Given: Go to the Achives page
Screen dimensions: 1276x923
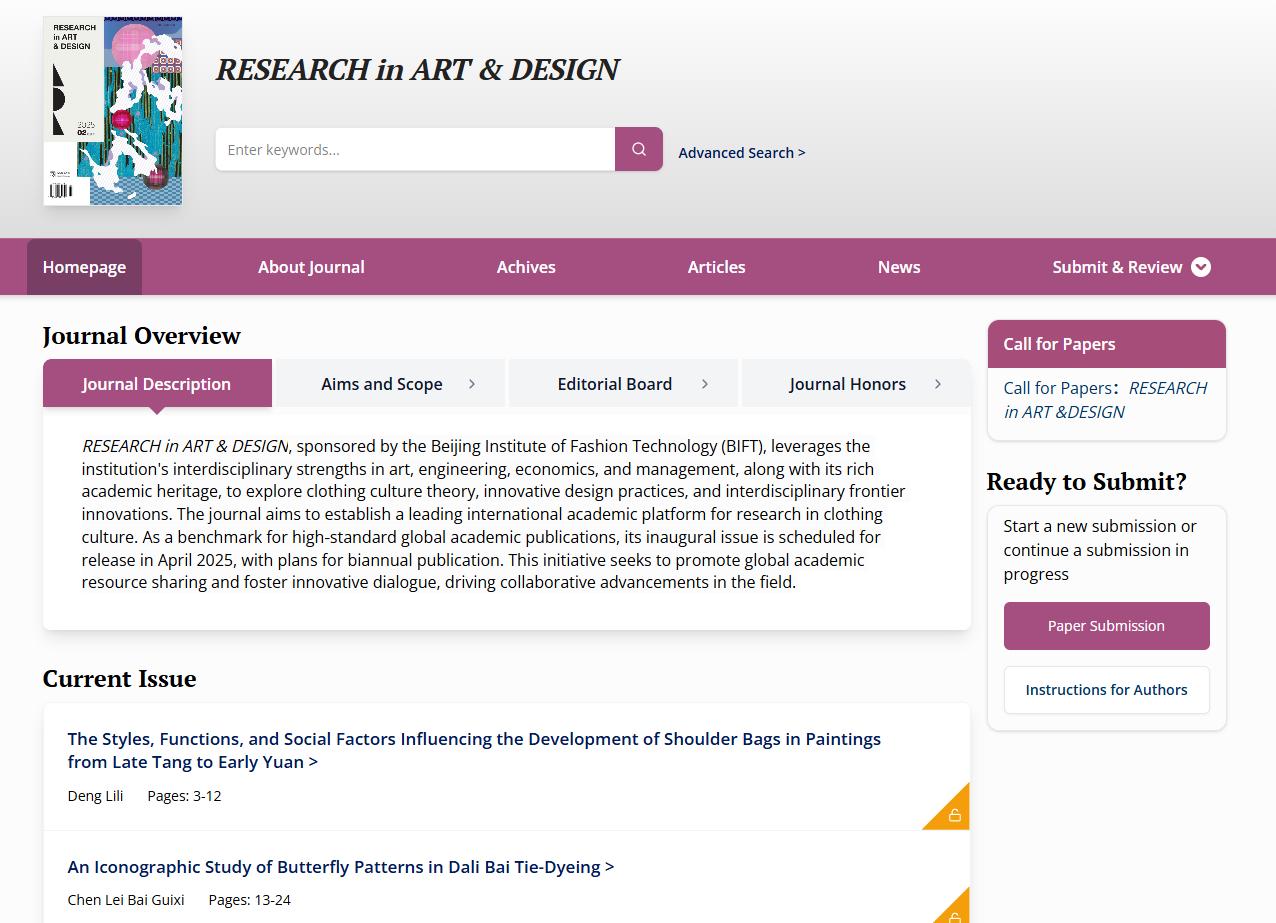Looking at the screenshot, I should point(526,267).
